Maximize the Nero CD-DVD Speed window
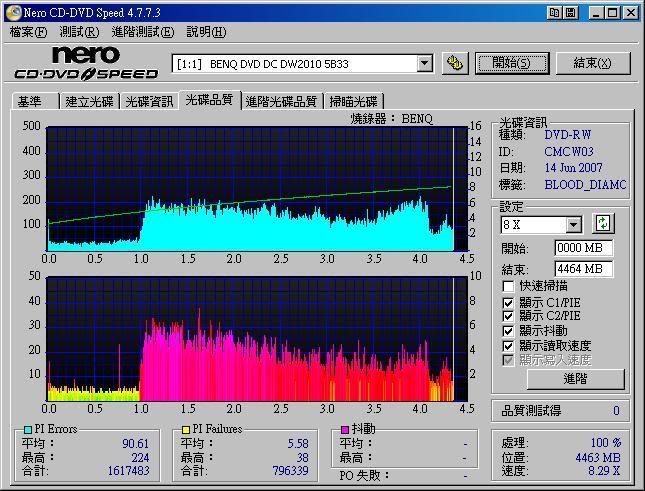This screenshot has width=645, height=491. tap(613, 13)
